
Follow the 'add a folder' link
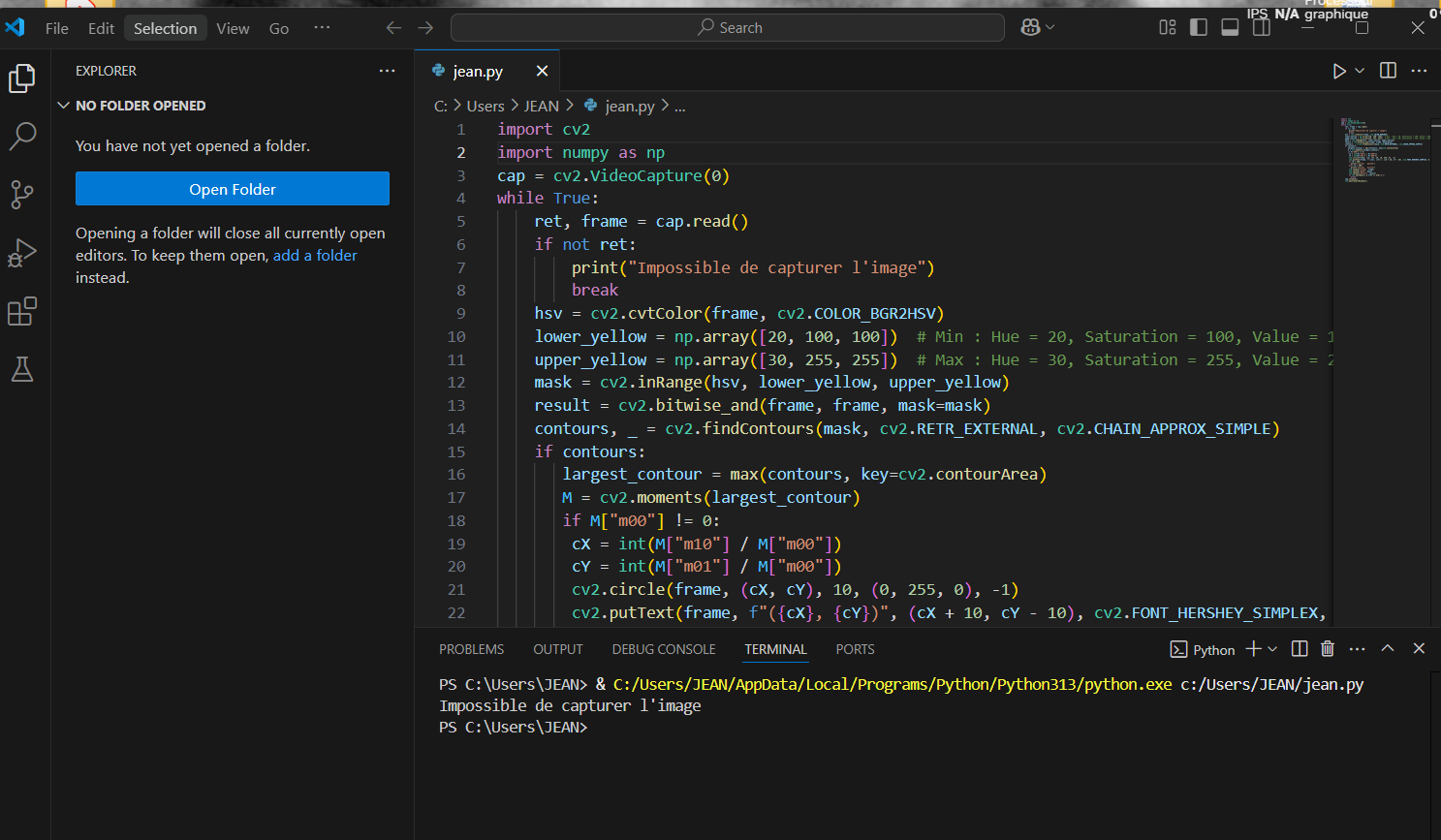(315, 256)
